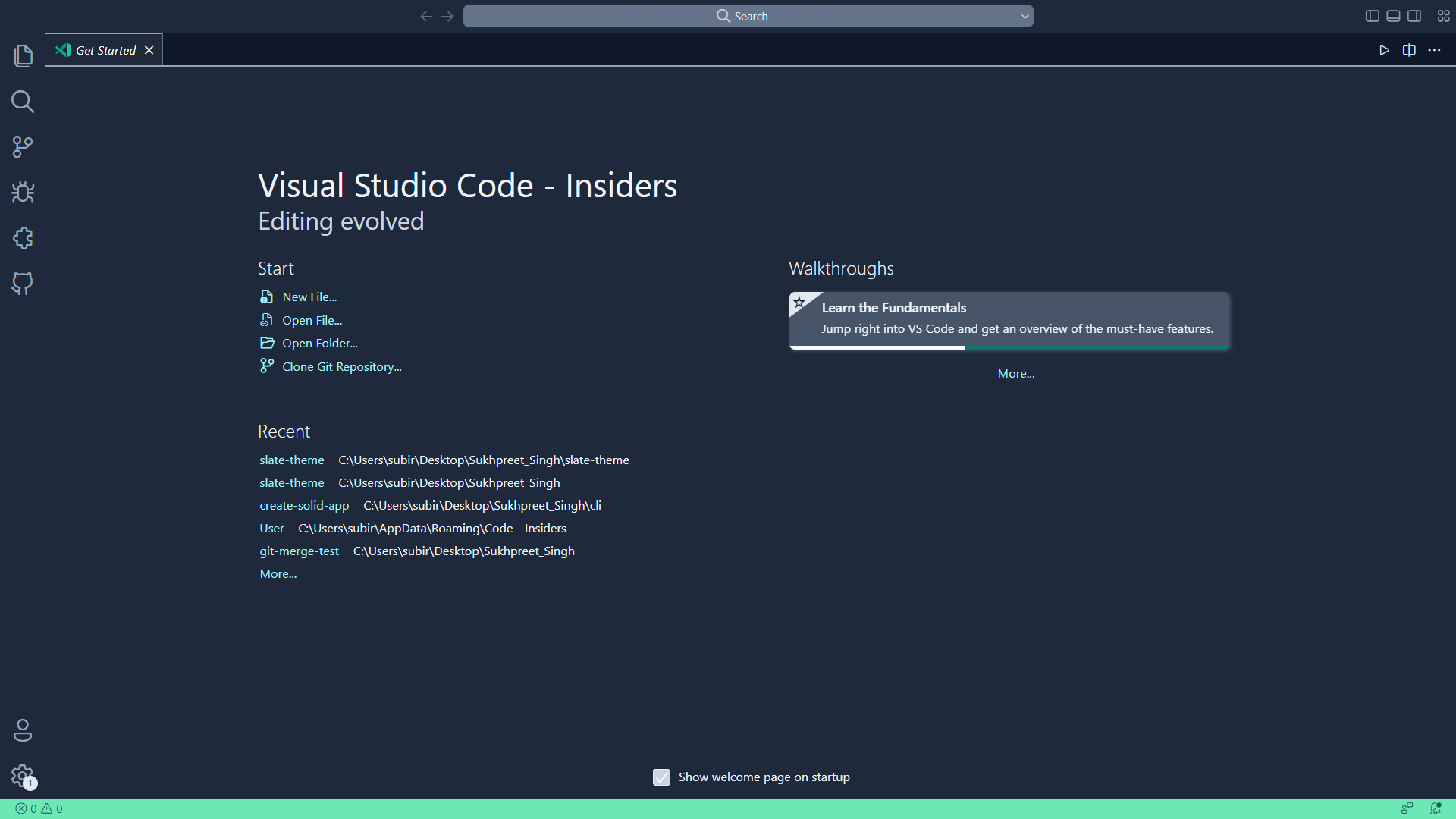Click the Learn the Fundamentals progress bar
Screen dimensions: 1456x819
tap(1009, 348)
